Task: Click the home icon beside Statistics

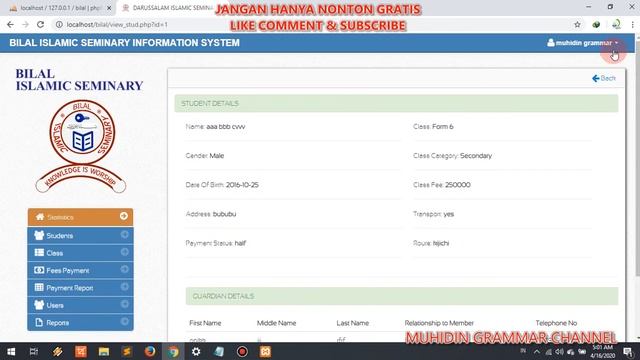Action: tap(40, 217)
